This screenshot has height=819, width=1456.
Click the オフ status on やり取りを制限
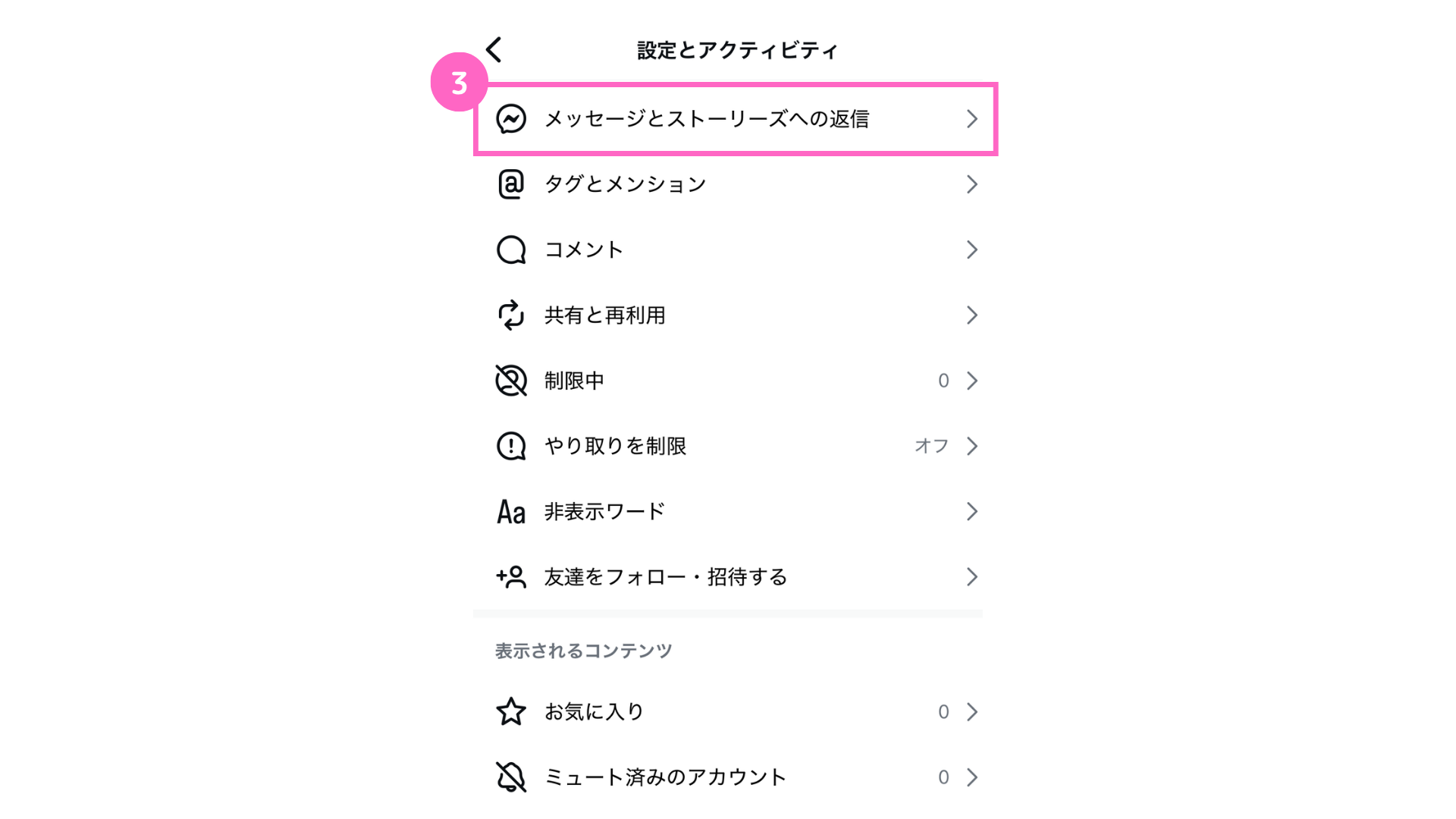click(931, 446)
